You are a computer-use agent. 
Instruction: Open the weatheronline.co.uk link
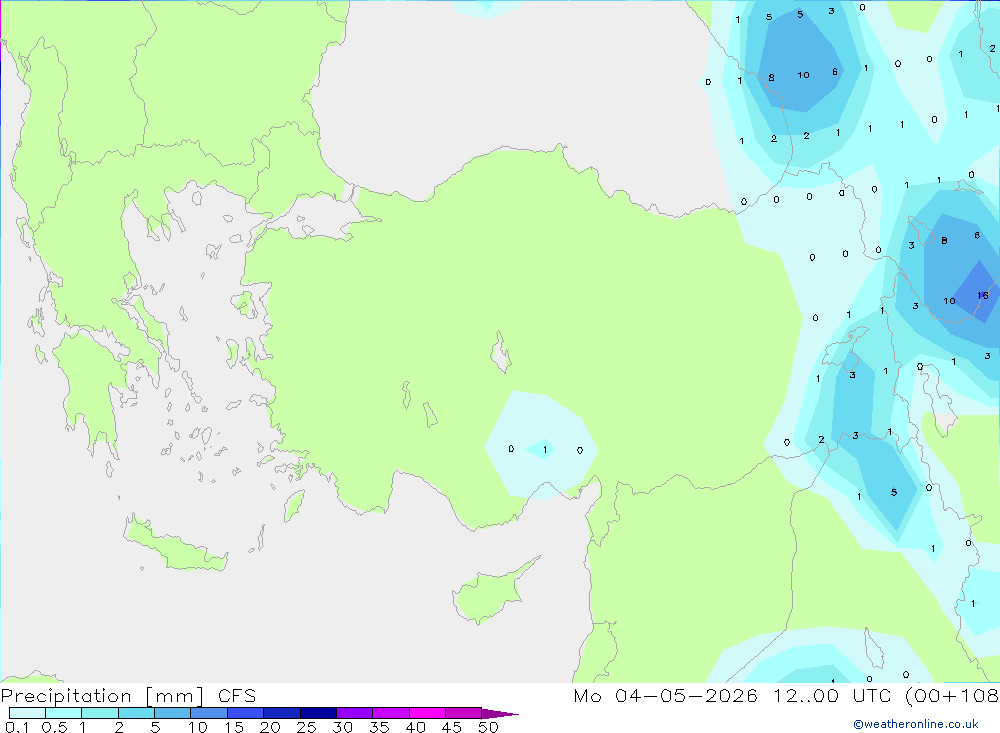916,724
